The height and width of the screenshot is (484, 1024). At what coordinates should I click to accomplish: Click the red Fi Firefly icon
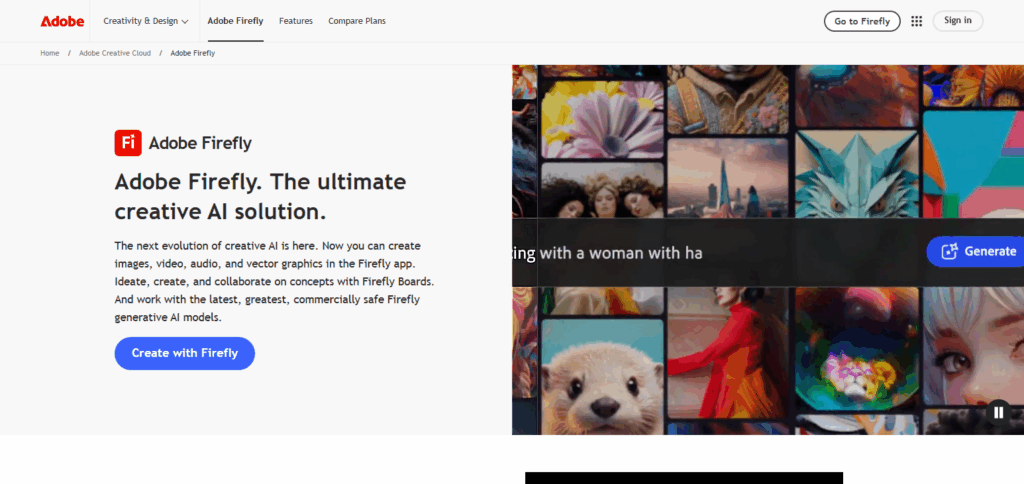[128, 143]
